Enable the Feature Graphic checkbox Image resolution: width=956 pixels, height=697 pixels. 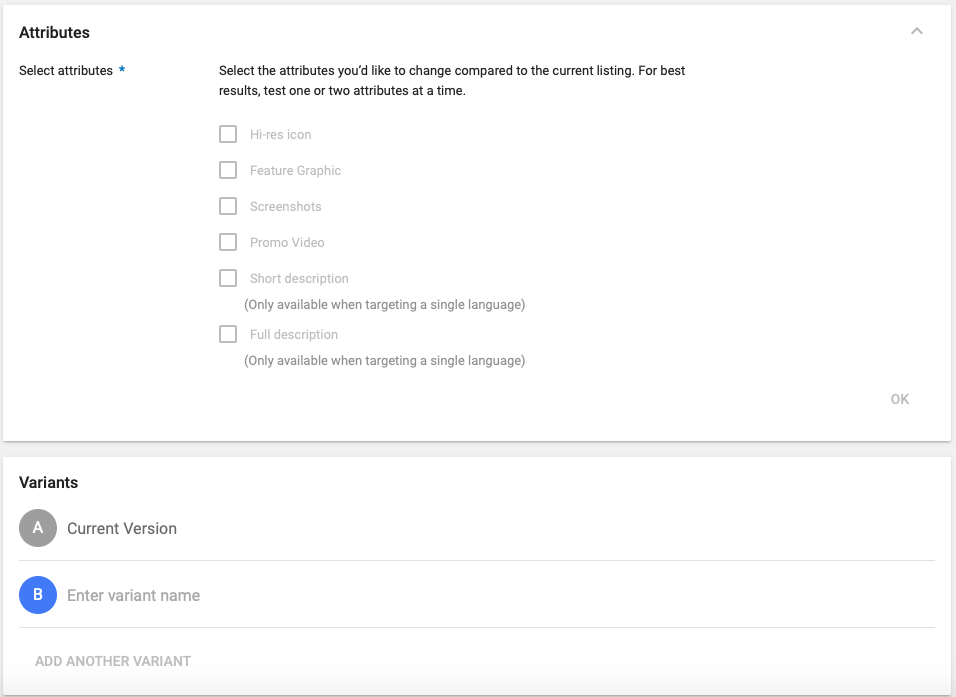tap(227, 169)
